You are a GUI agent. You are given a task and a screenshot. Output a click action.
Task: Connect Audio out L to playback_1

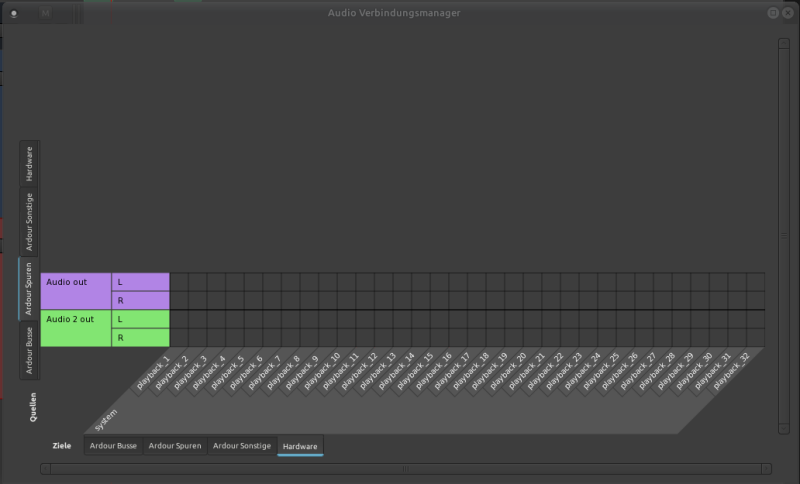[x=179, y=282]
